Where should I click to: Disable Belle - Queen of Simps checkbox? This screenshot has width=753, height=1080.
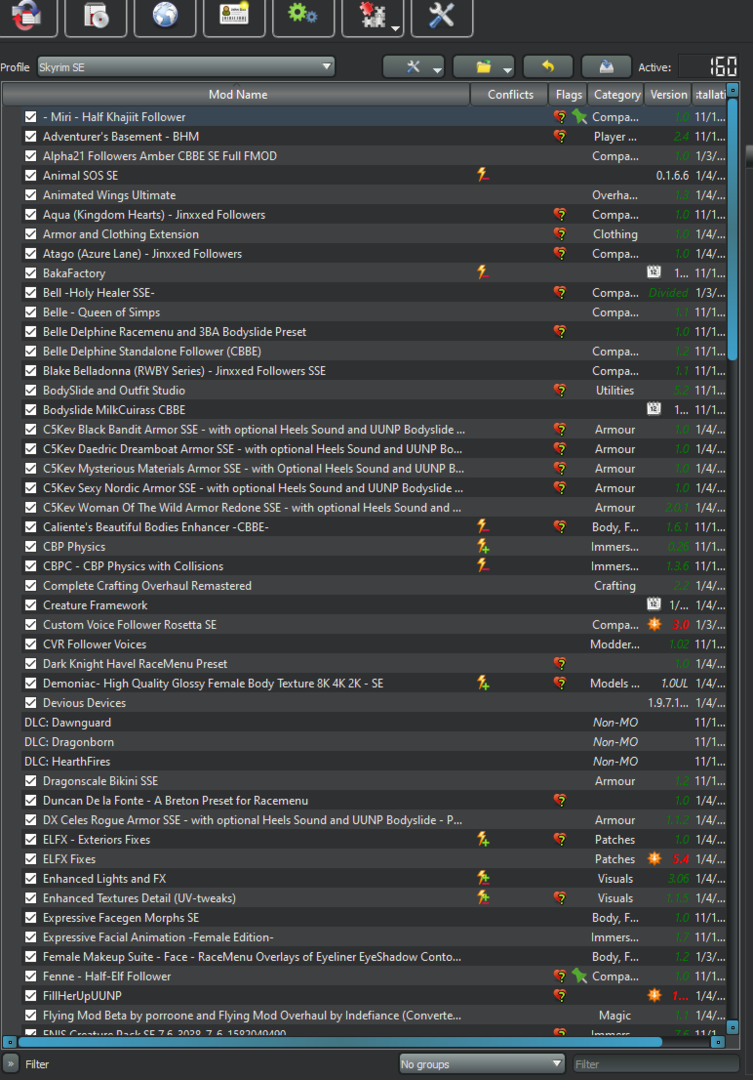coord(30,312)
